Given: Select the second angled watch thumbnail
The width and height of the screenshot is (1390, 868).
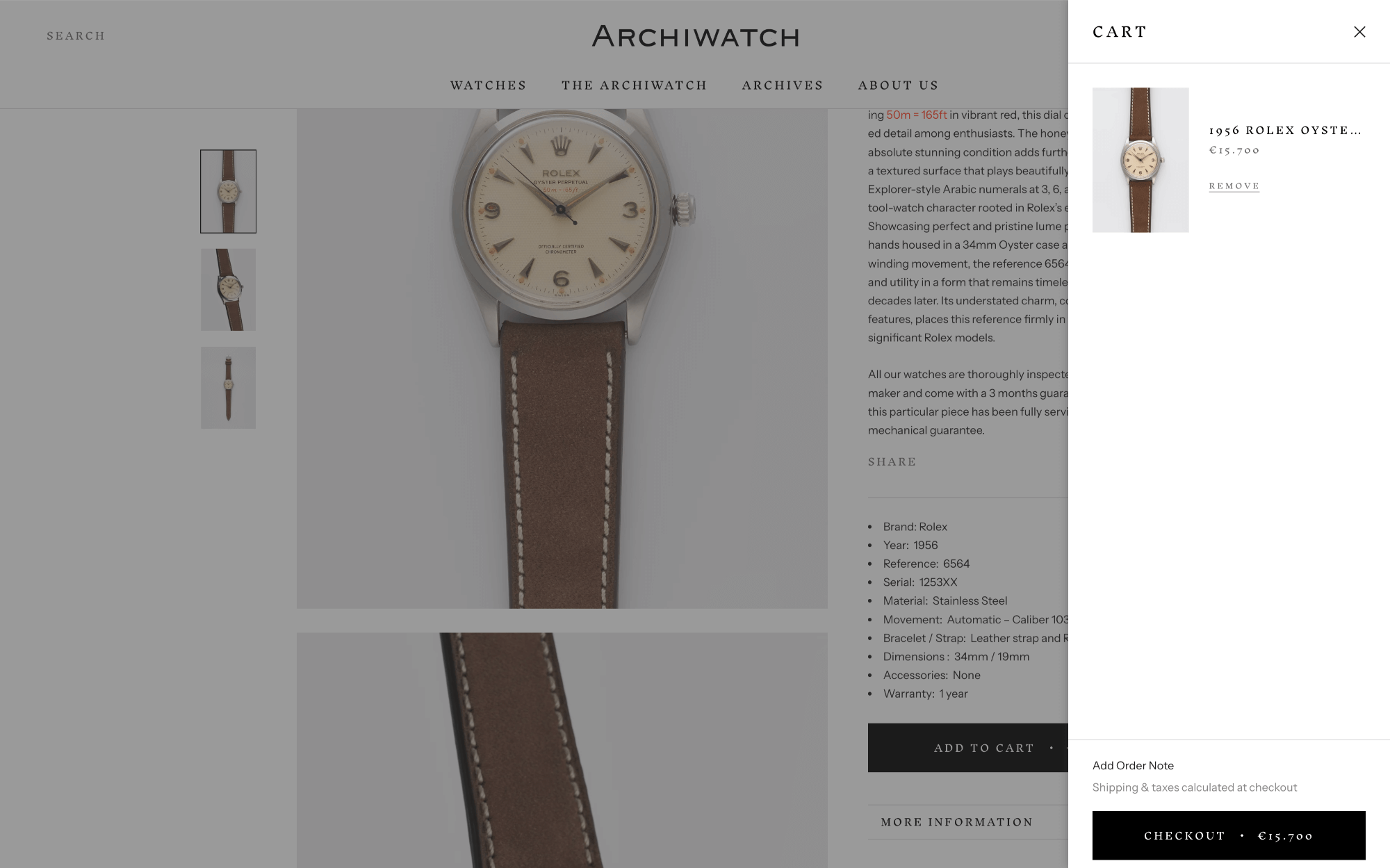Looking at the screenshot, I should coord(228,290).
